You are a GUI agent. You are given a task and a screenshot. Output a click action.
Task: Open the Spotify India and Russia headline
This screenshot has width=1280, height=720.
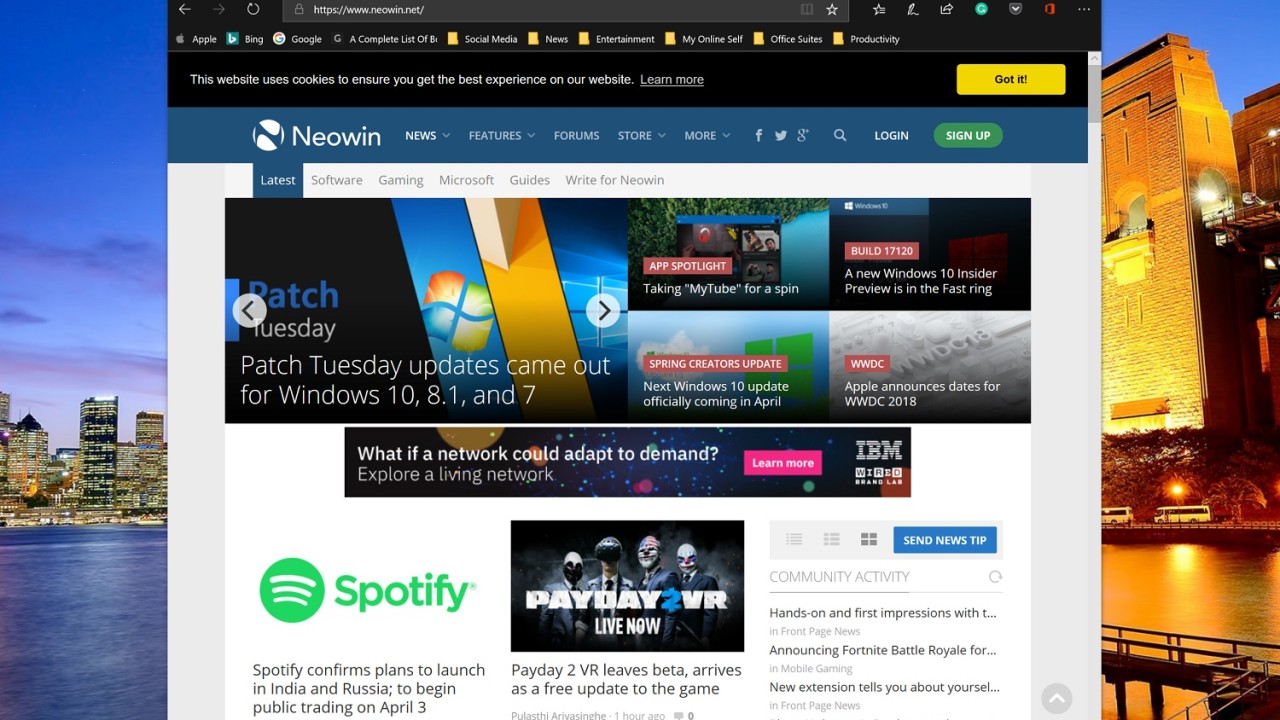point(369,688)
